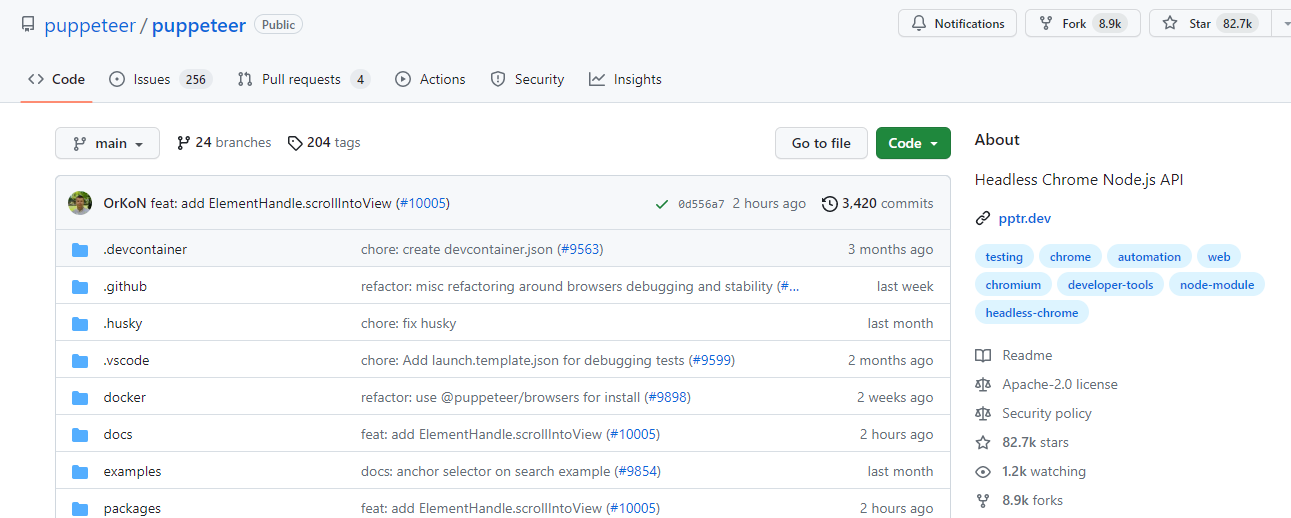Open OrKoN author name link
Image resolution: width=1291 pixels, height=518 pixels.
[125, 203]
